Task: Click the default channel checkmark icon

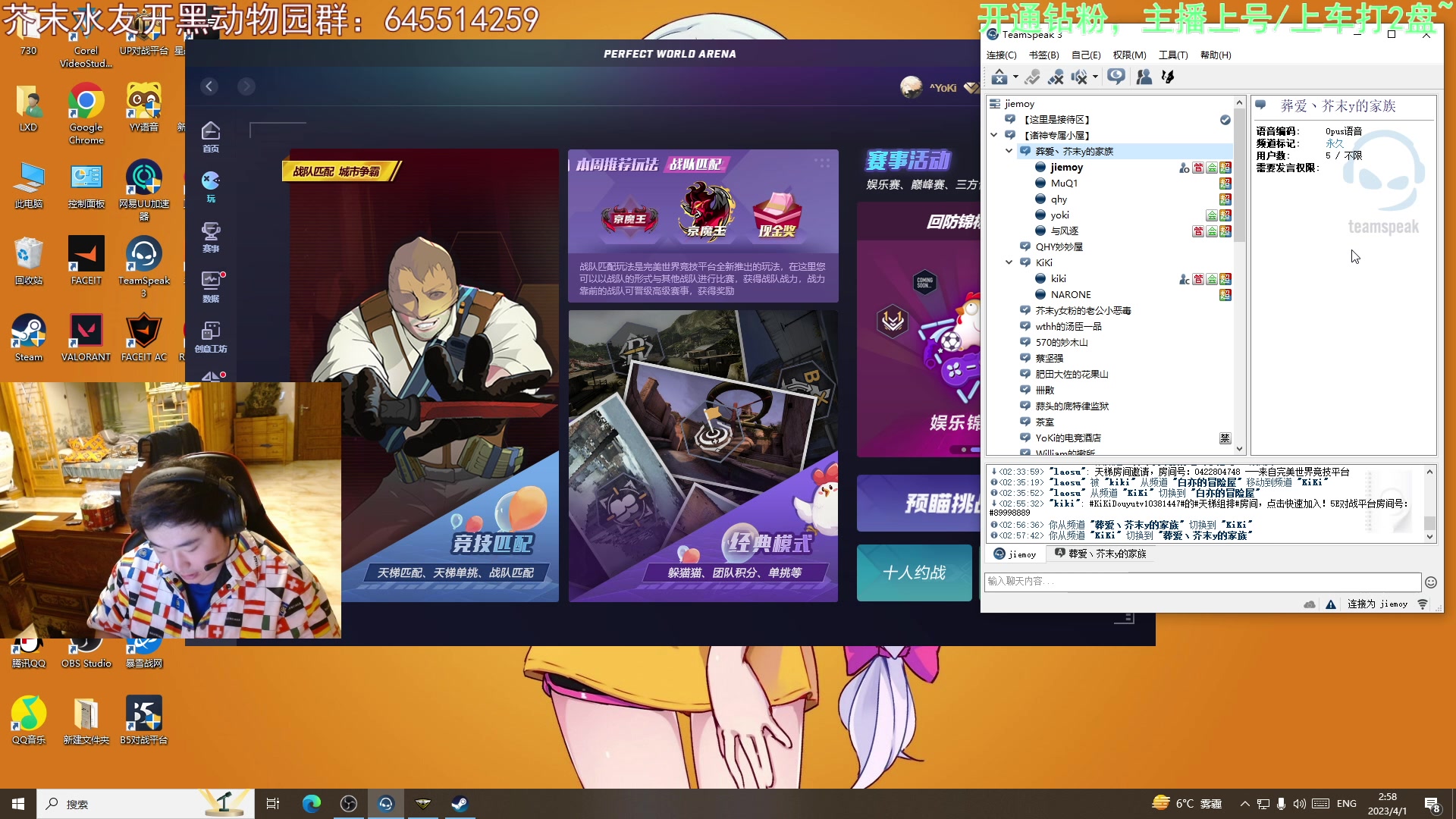Action: tap(1225, 120)
